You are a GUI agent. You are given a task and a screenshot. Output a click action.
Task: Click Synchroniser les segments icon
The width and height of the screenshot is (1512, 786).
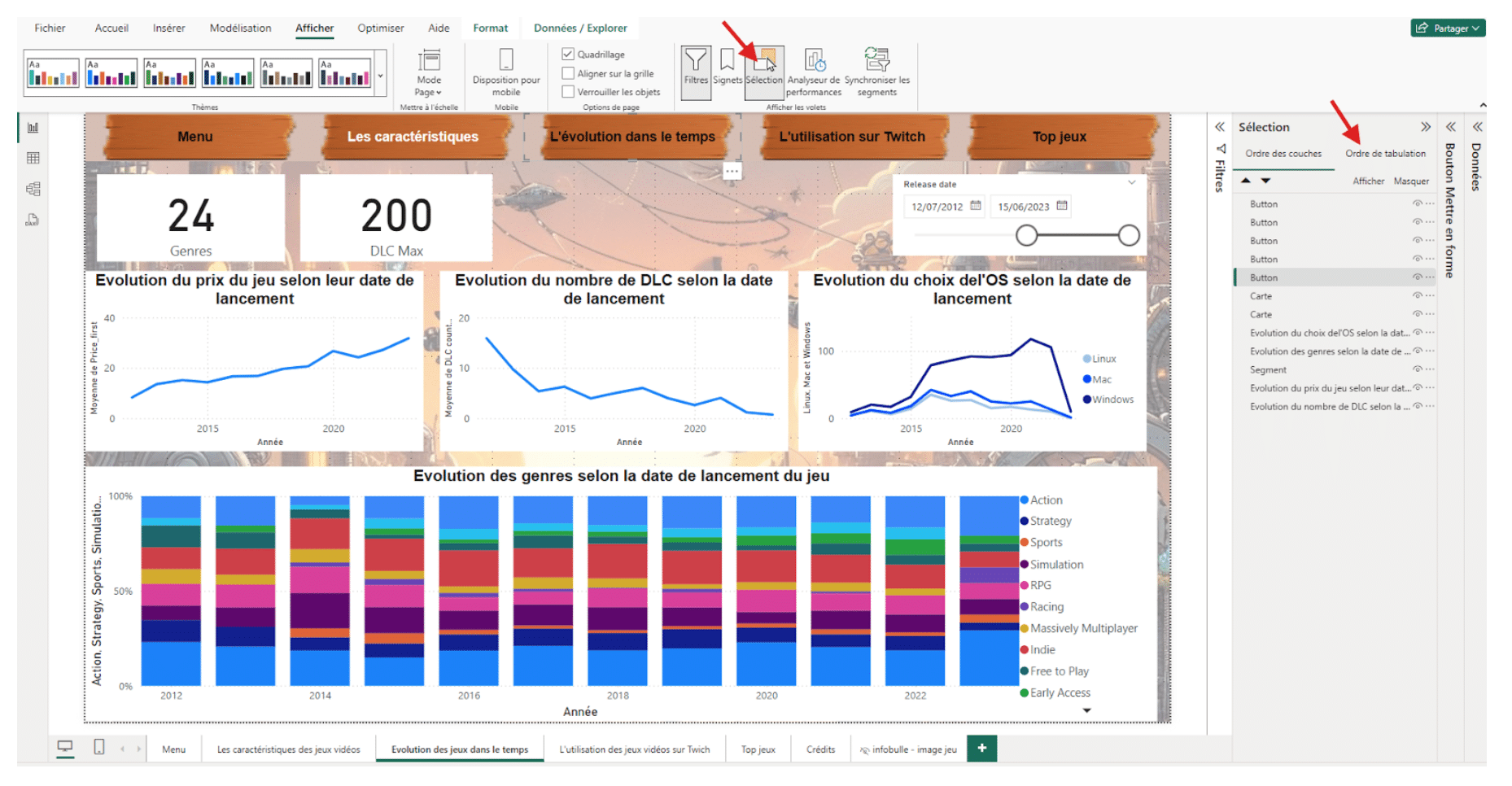point(876,68)
